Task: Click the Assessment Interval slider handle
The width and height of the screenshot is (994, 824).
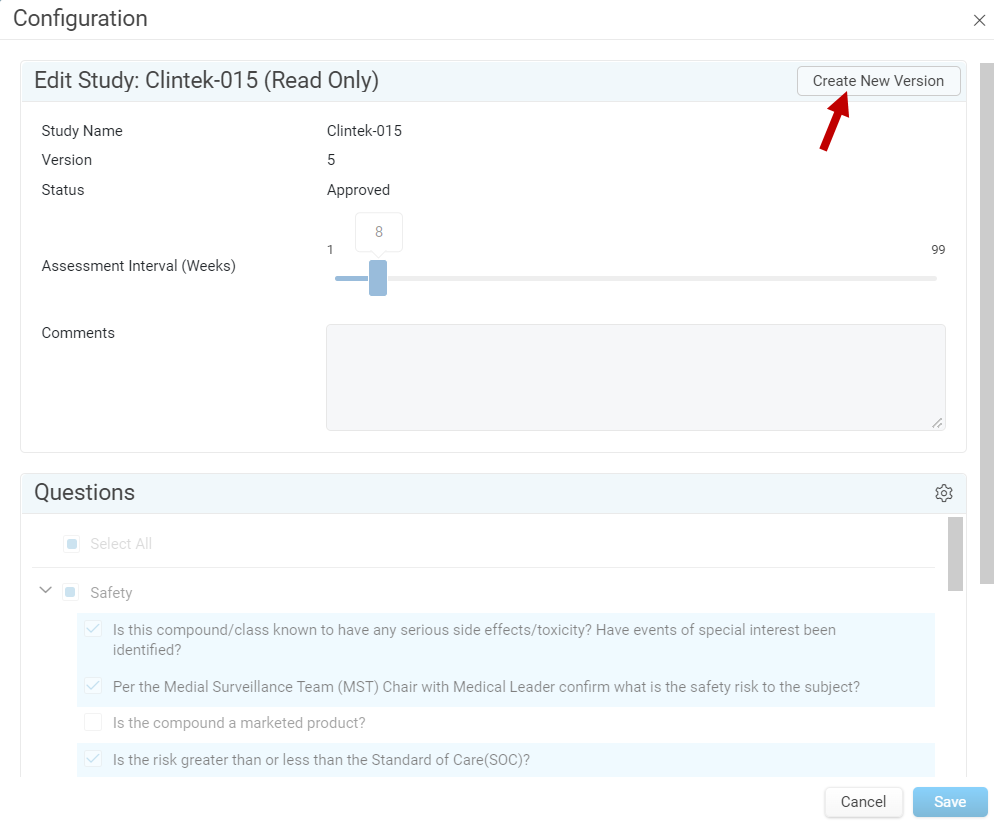Action: 378,278
